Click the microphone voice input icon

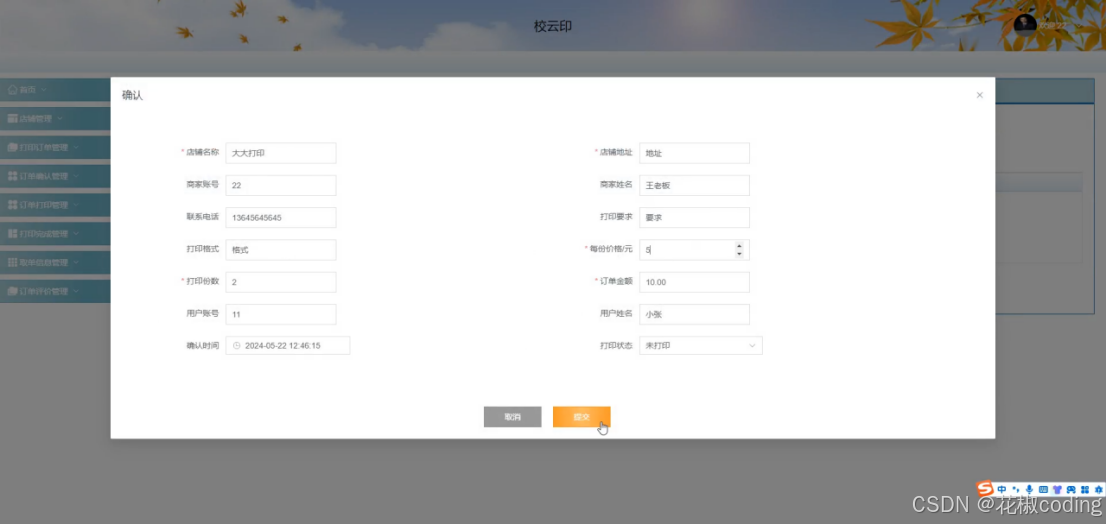1029,489
